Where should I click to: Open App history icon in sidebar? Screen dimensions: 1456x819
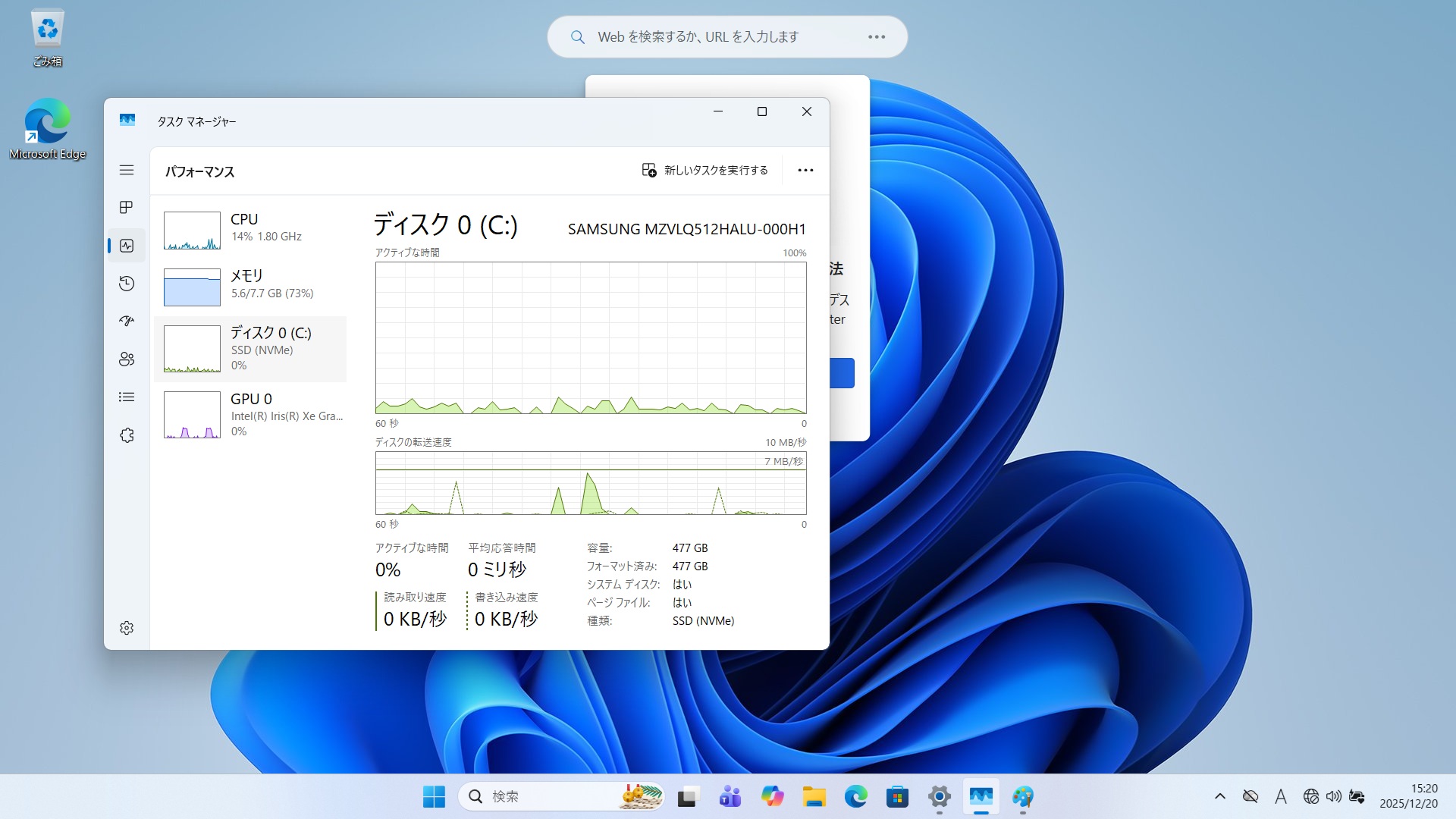pos(127,284)
